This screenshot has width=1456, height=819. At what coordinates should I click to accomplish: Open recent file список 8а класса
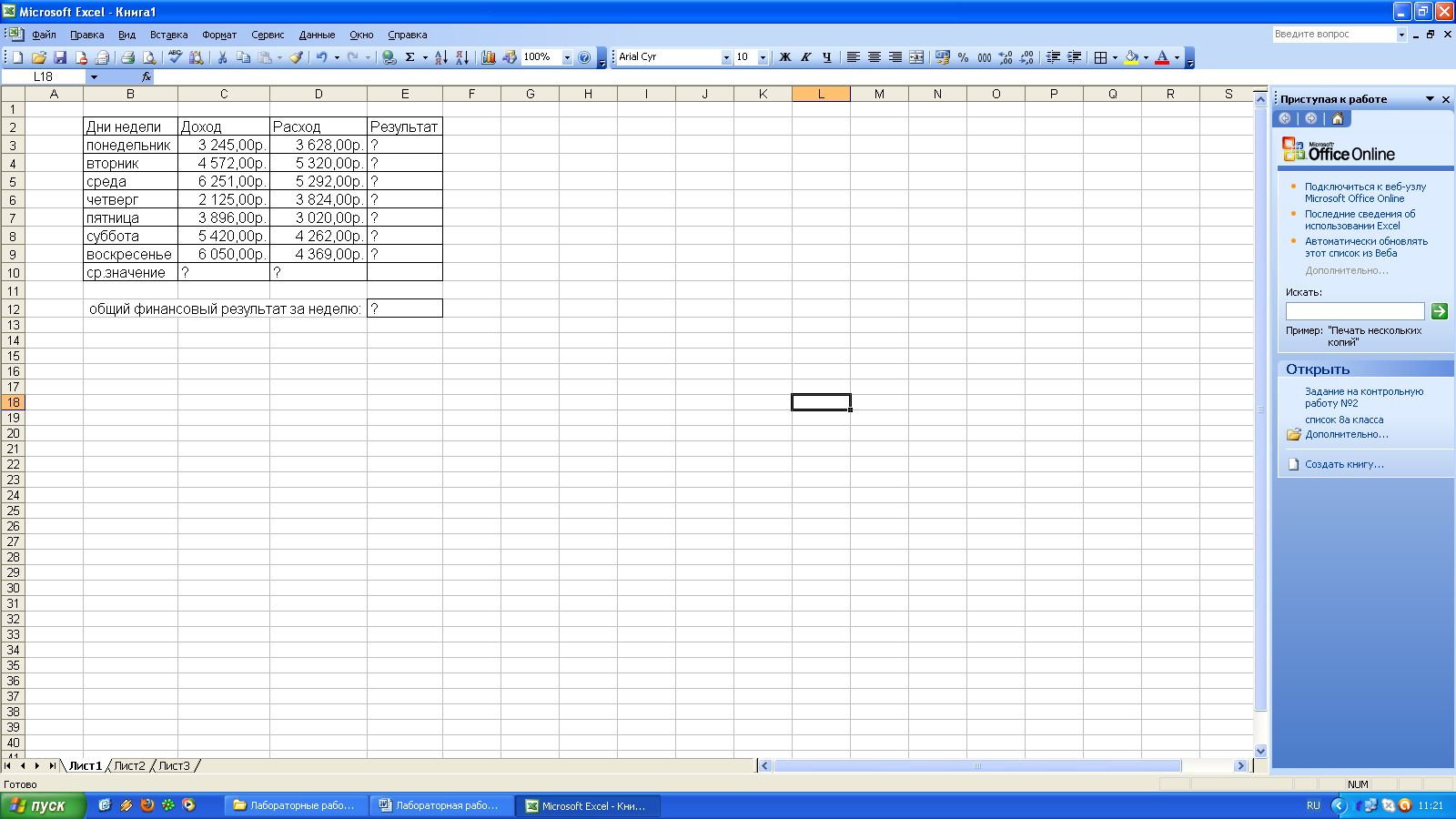(x=1344, y=420)
